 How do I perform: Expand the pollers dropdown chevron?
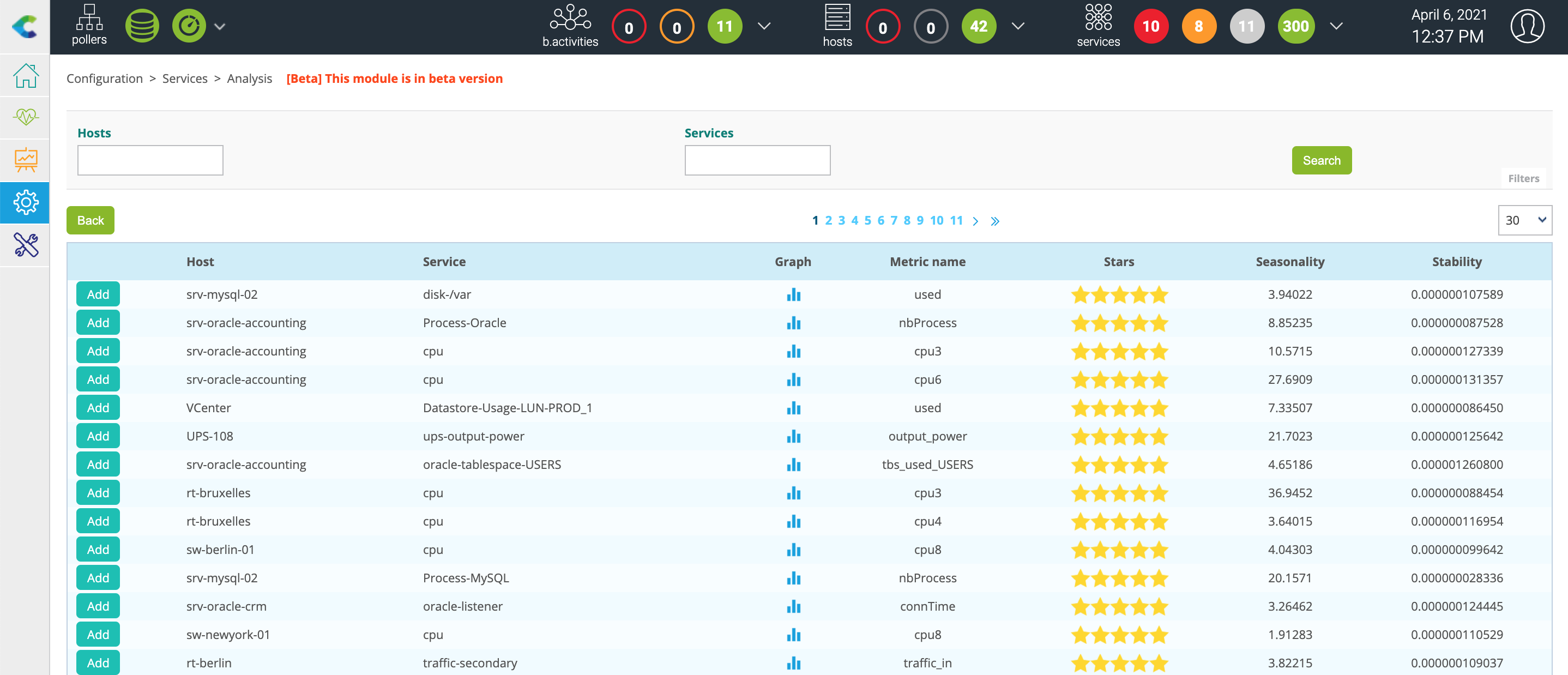(220, 26)
